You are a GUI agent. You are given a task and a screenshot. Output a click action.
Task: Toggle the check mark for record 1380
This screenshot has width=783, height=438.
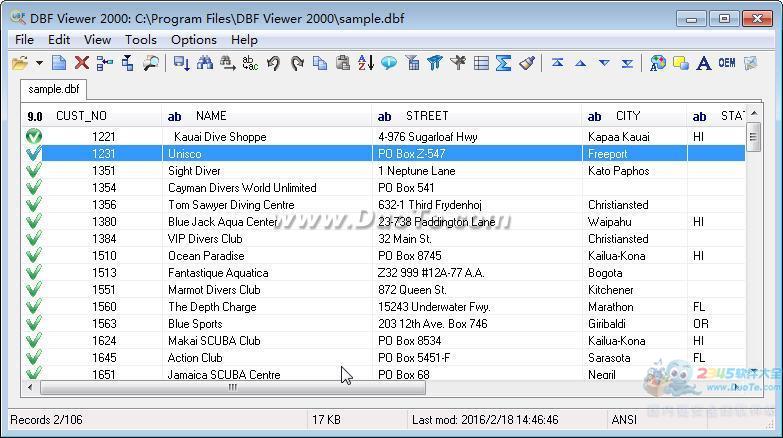click(33, 221)
